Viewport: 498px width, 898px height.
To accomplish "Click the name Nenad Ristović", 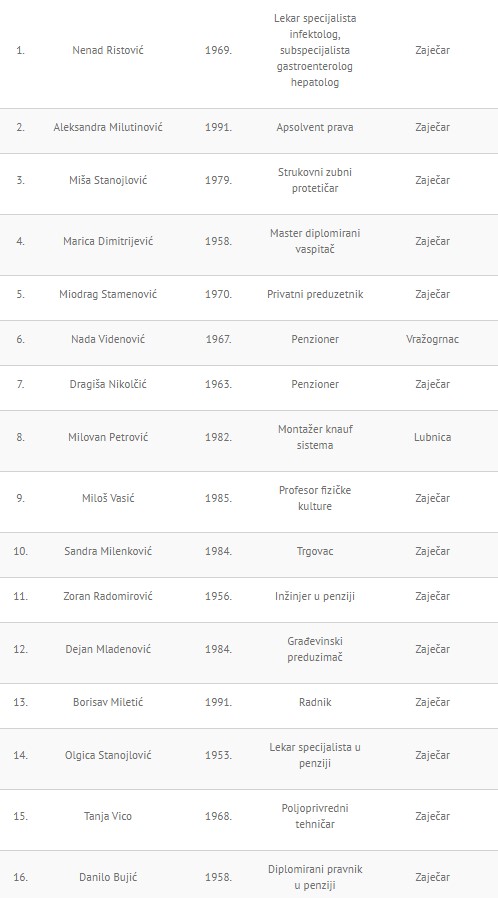I will coord(108,50).
